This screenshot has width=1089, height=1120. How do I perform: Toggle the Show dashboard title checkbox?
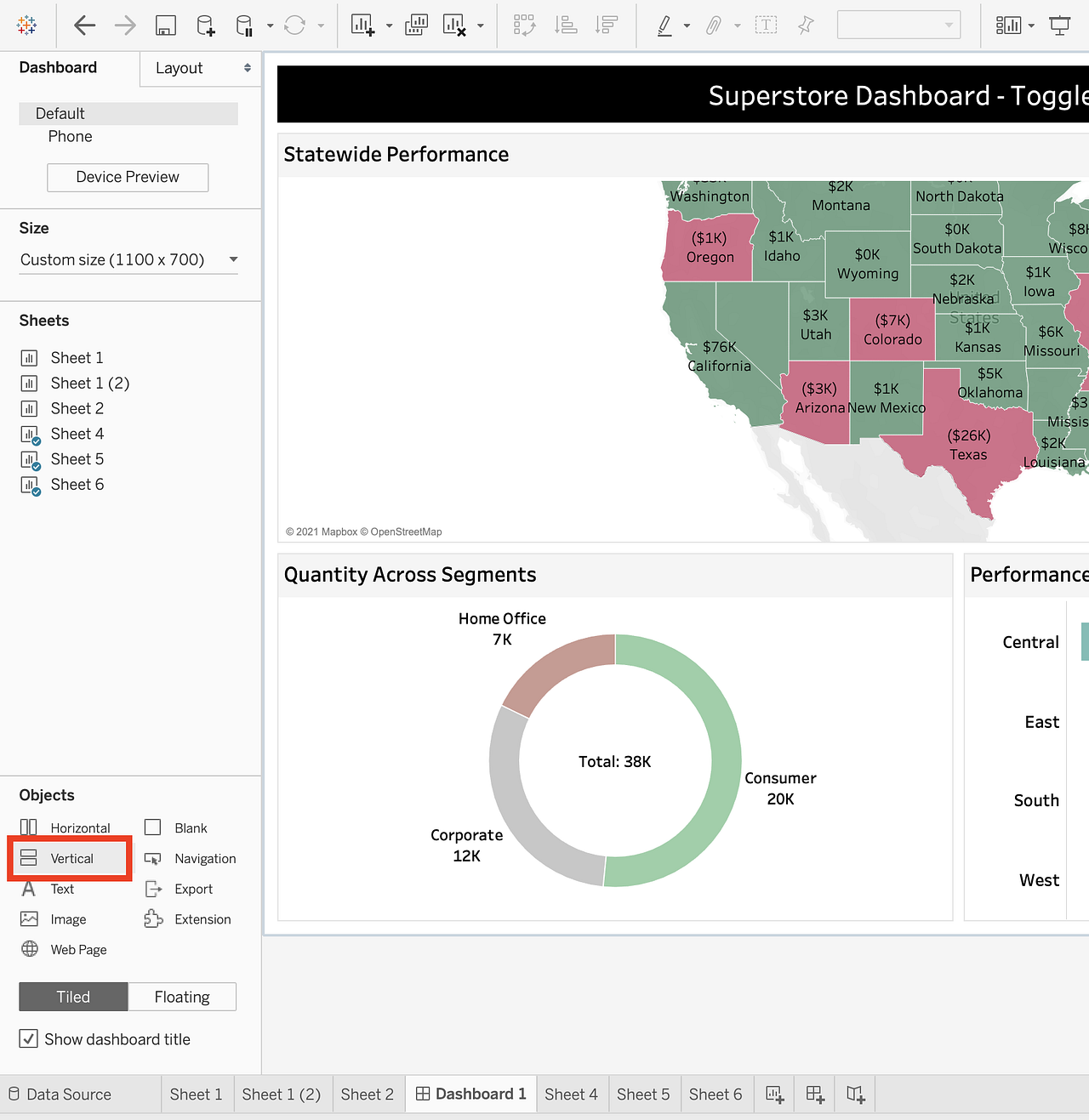point(28,1038)
